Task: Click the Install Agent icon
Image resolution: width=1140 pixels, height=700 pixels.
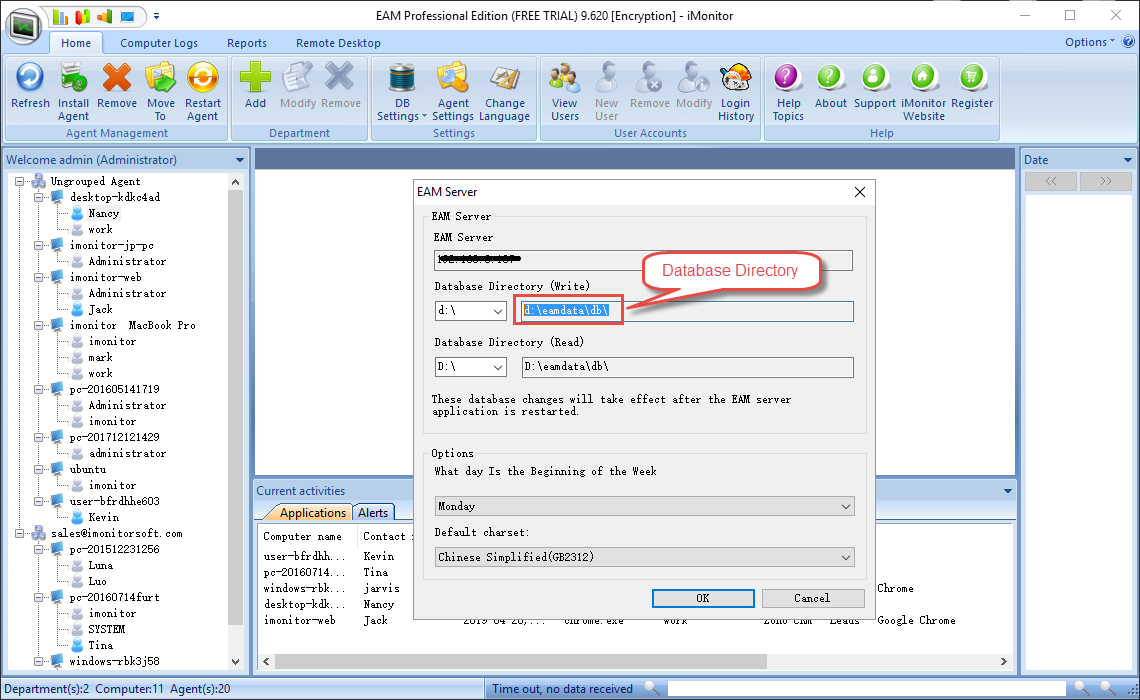Action: point(73,77)
